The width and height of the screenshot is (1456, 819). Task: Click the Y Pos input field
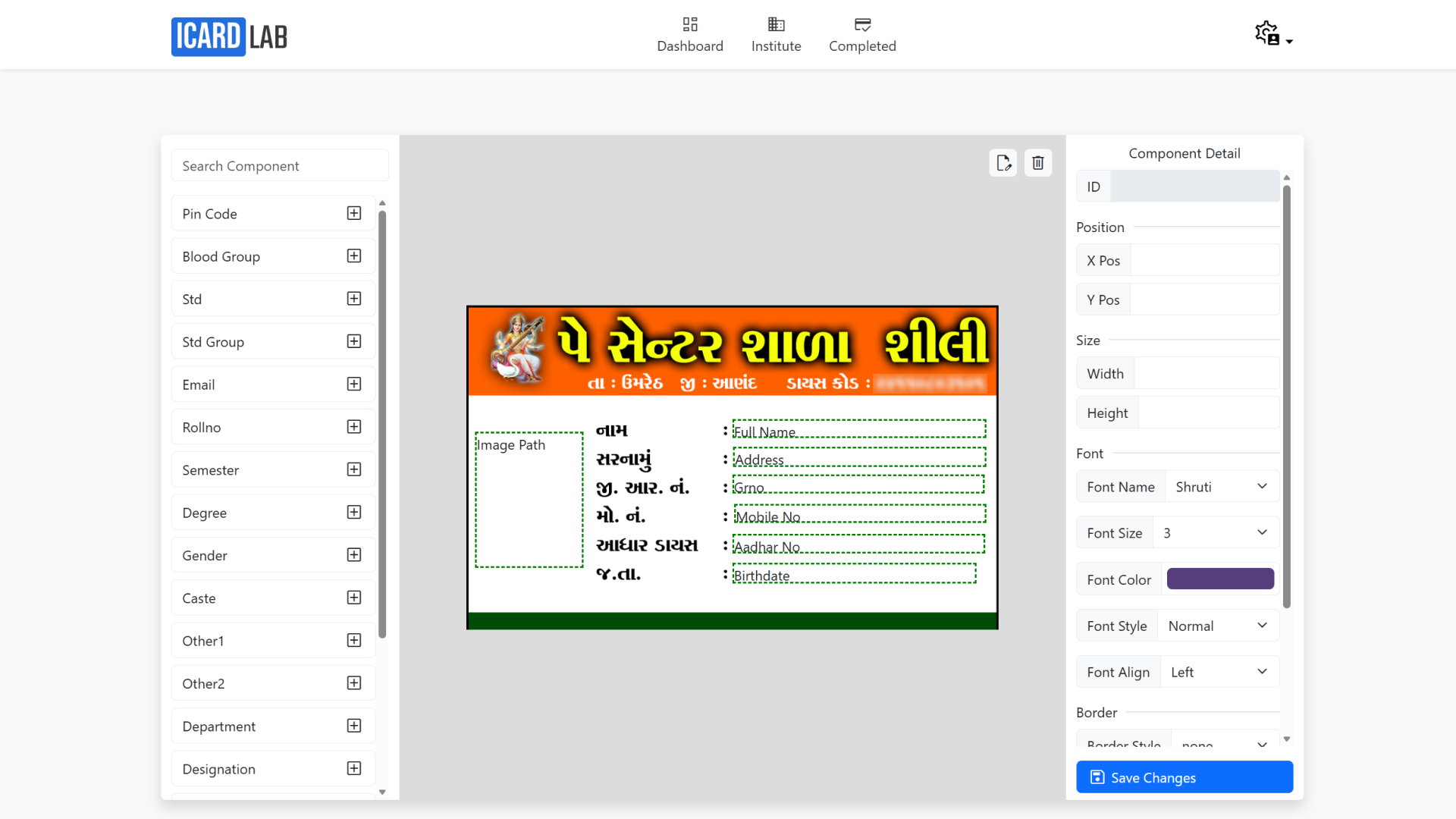click(x=1205, y=300)
